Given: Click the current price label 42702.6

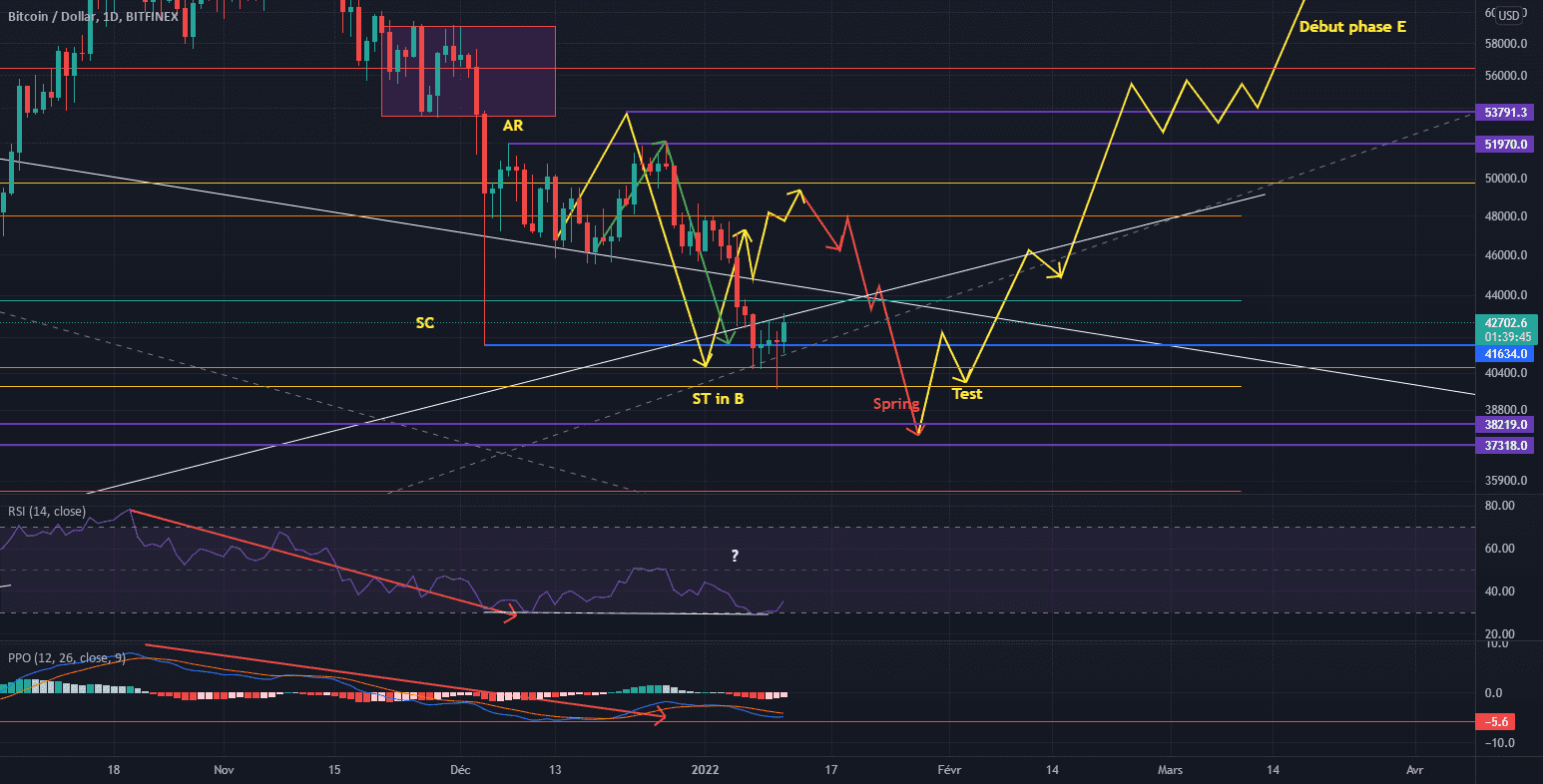Looking at the screenshot, I should (x=1505, y=323).
